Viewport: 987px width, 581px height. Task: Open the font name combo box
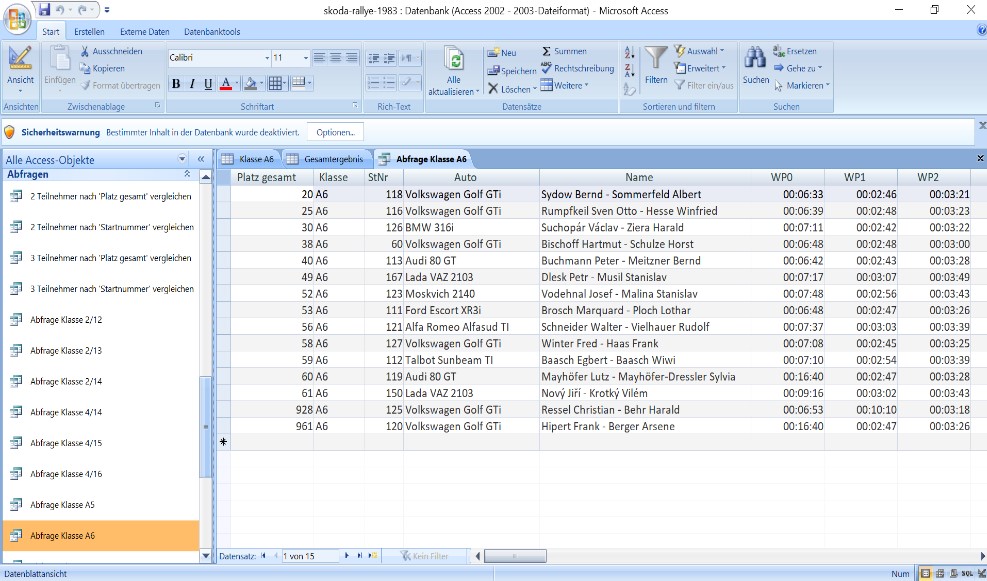[x=219, y=57]
